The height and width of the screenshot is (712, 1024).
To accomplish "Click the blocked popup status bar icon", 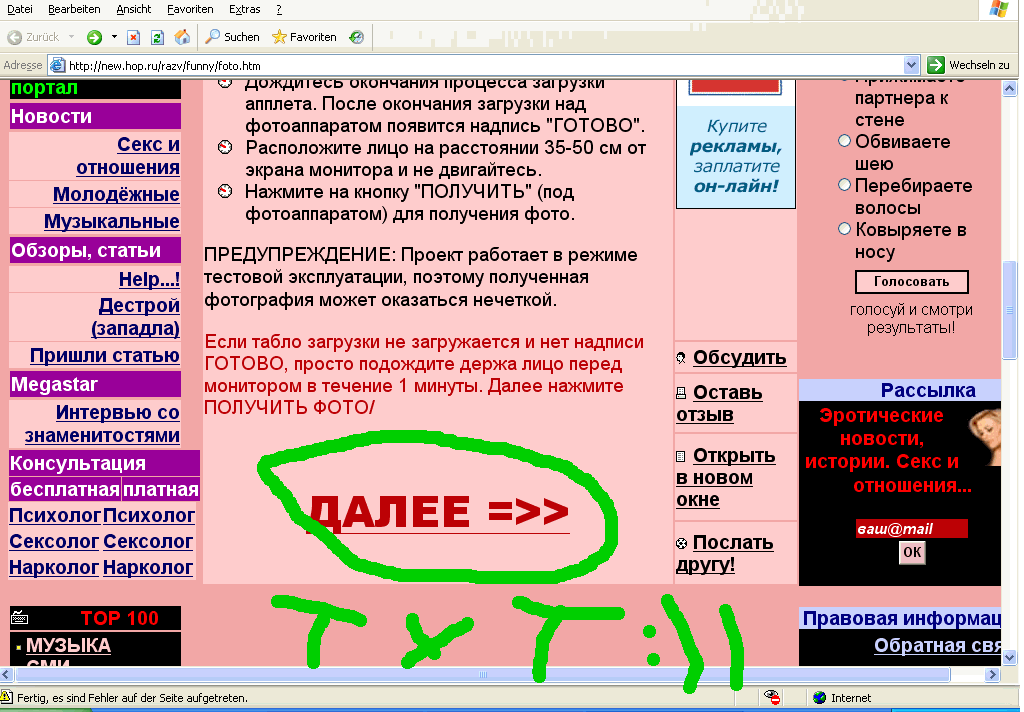I will [x=771, y=698].
